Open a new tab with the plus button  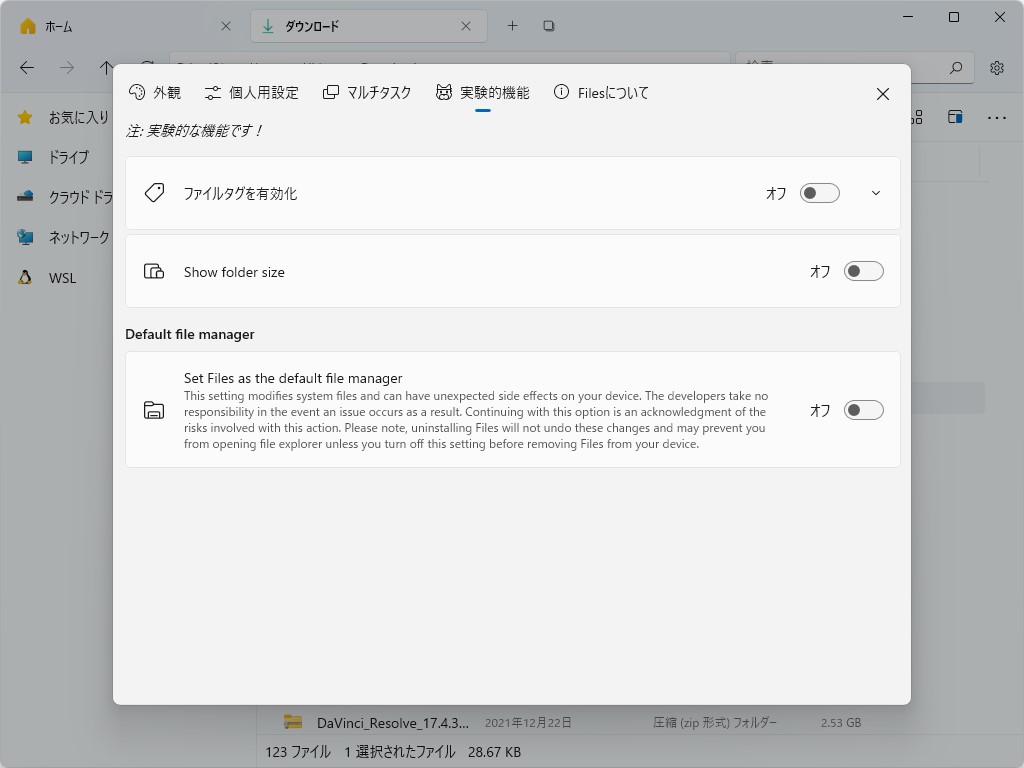click(x=512, y=26)
